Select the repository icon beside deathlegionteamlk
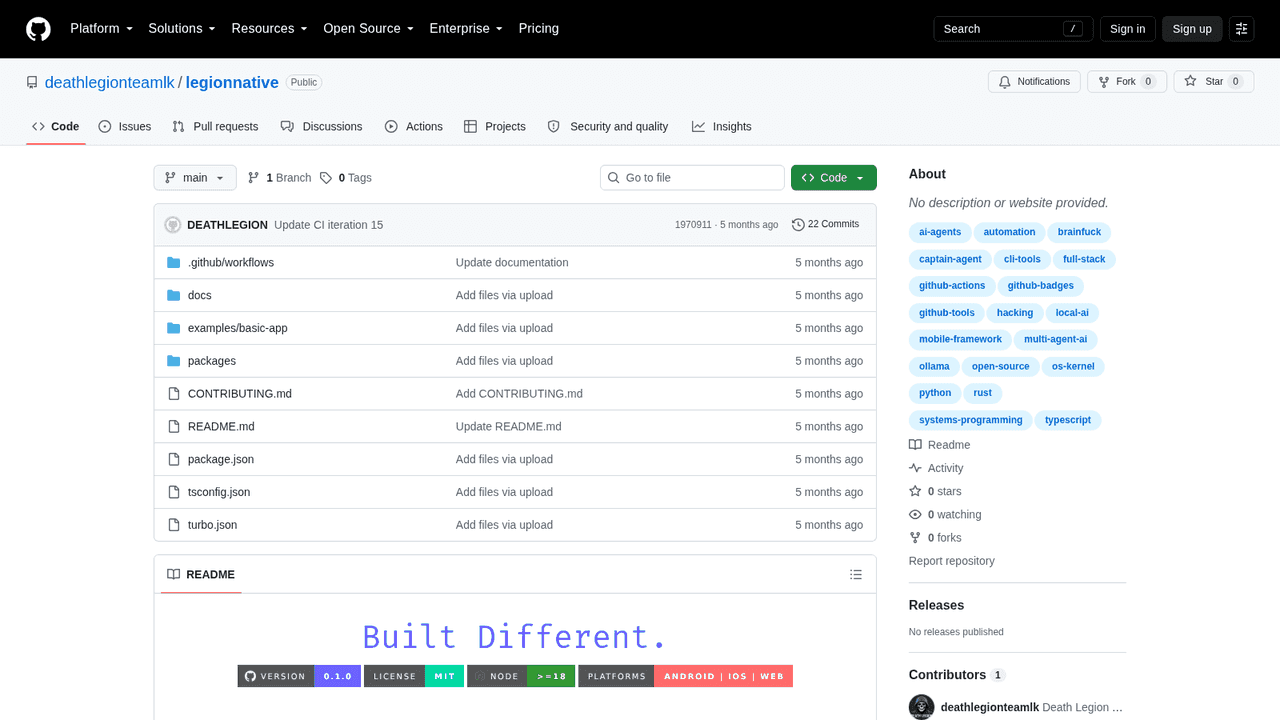1280x720 pixels. (x=32, y=83)
